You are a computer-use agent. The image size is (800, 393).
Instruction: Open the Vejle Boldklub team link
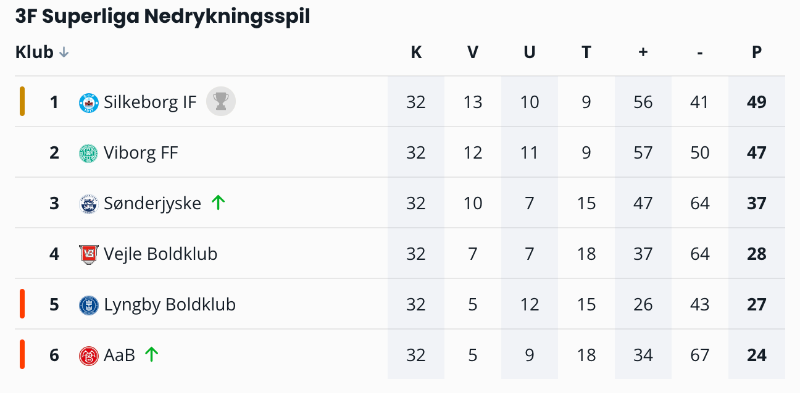pos(161,254)
